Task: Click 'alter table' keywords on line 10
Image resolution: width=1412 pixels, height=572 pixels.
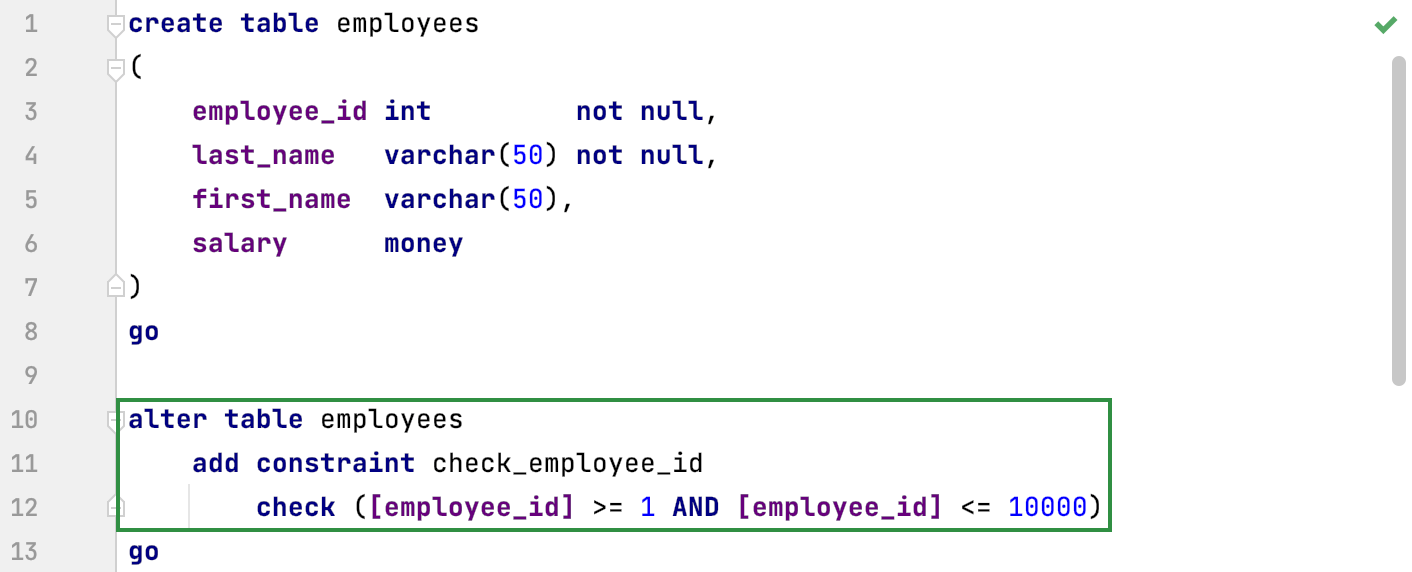Action: [x=216, y=419]
